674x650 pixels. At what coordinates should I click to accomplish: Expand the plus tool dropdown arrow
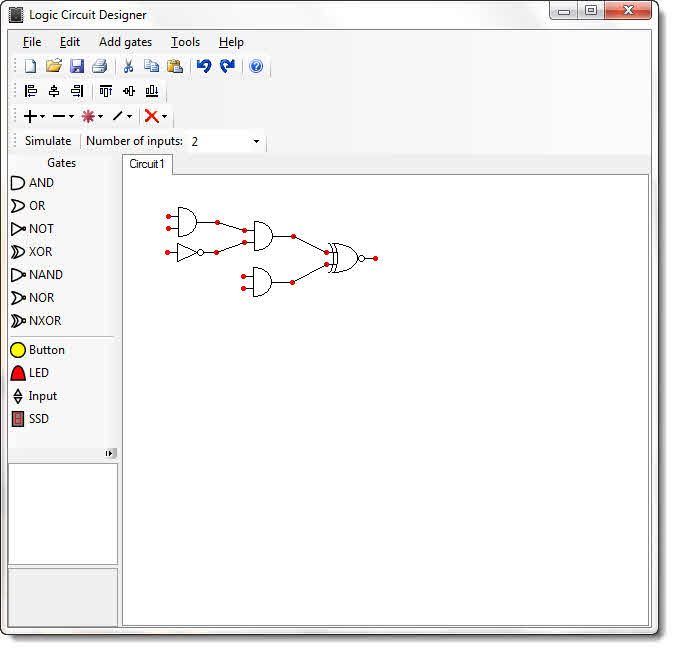(43, 117)
